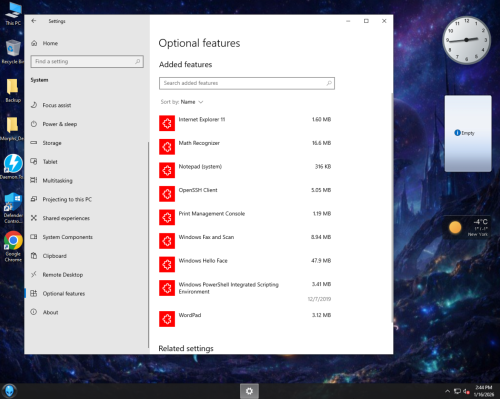This screenshot has width=500, height=399.
Task: Open System Components page
Action: point(86,237)
